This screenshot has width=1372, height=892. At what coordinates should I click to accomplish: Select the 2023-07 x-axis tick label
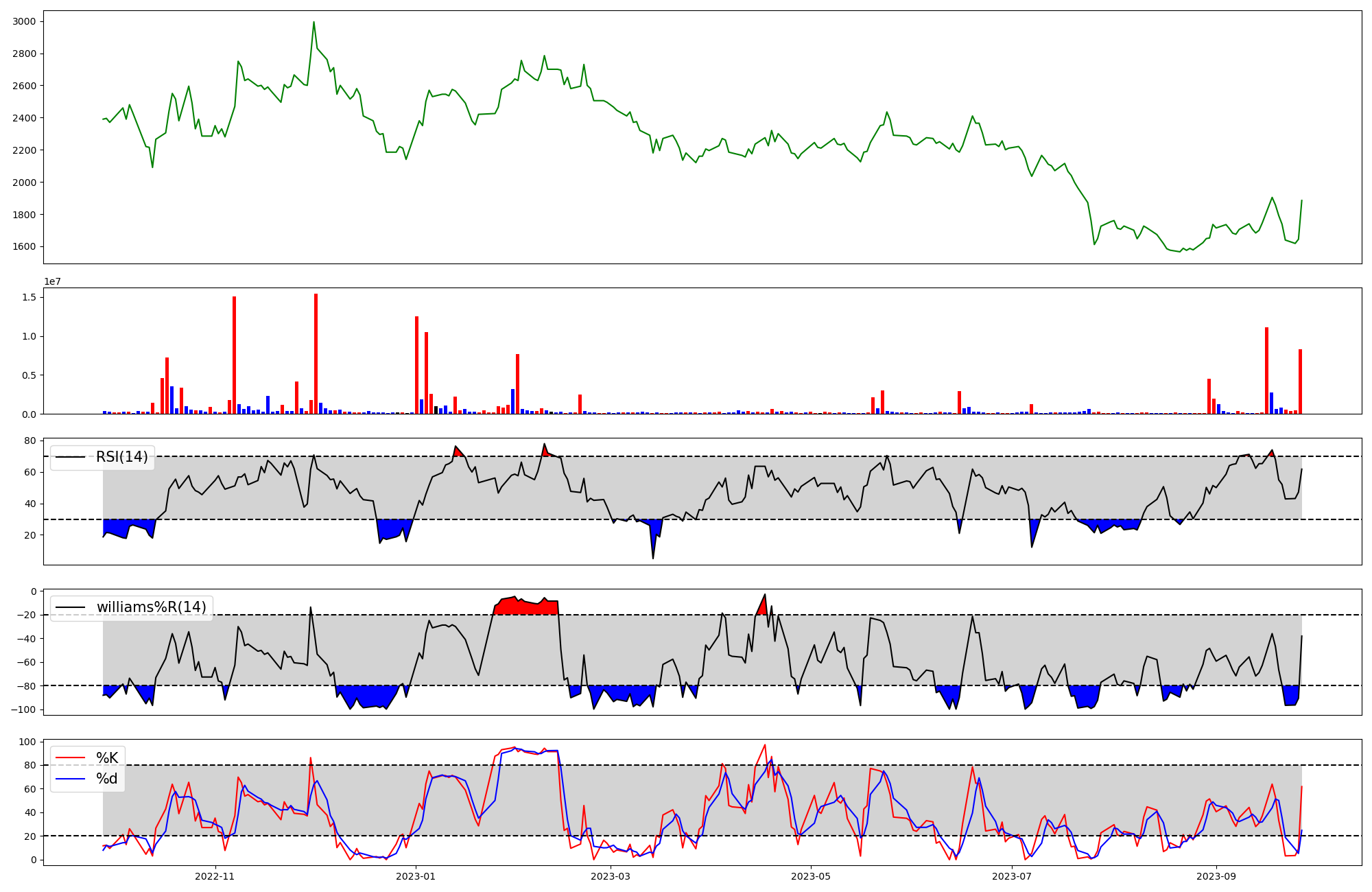coord(1012,876)
